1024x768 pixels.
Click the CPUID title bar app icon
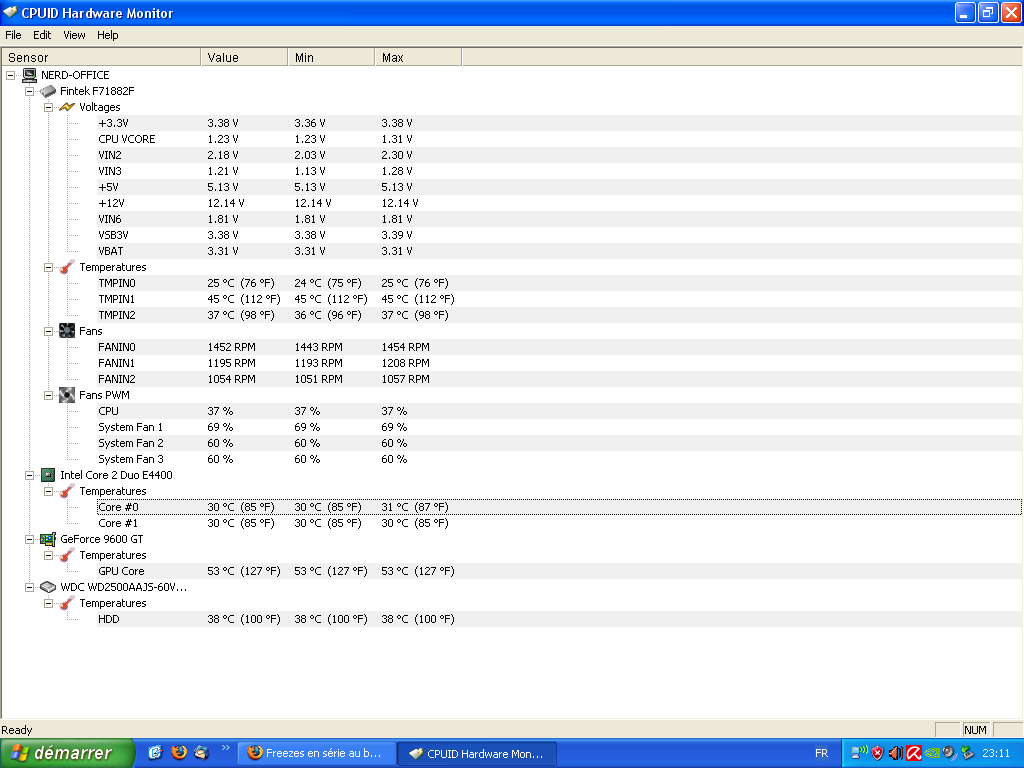pos(10,12)
